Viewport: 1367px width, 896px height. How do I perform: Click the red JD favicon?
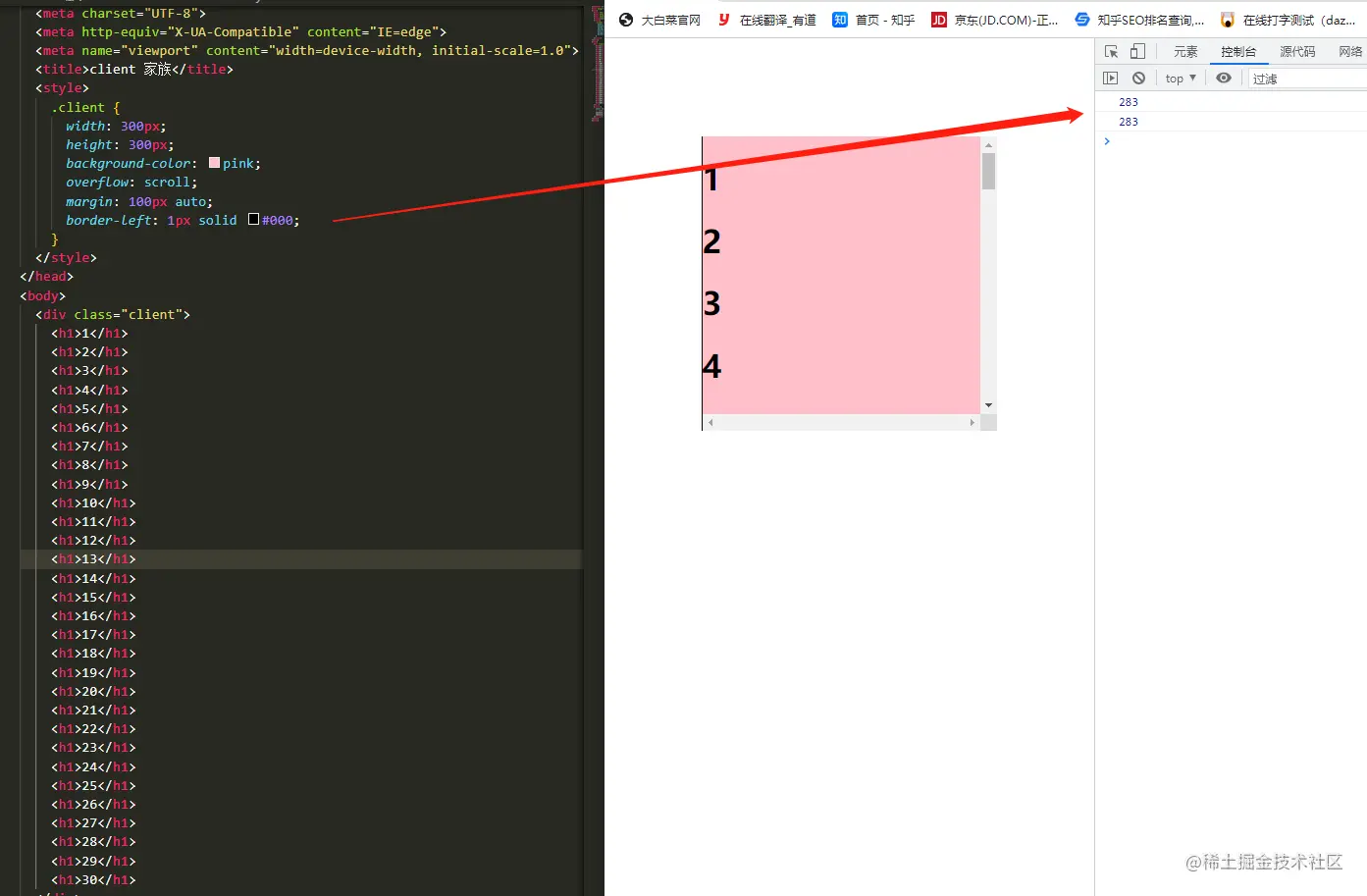939,20
